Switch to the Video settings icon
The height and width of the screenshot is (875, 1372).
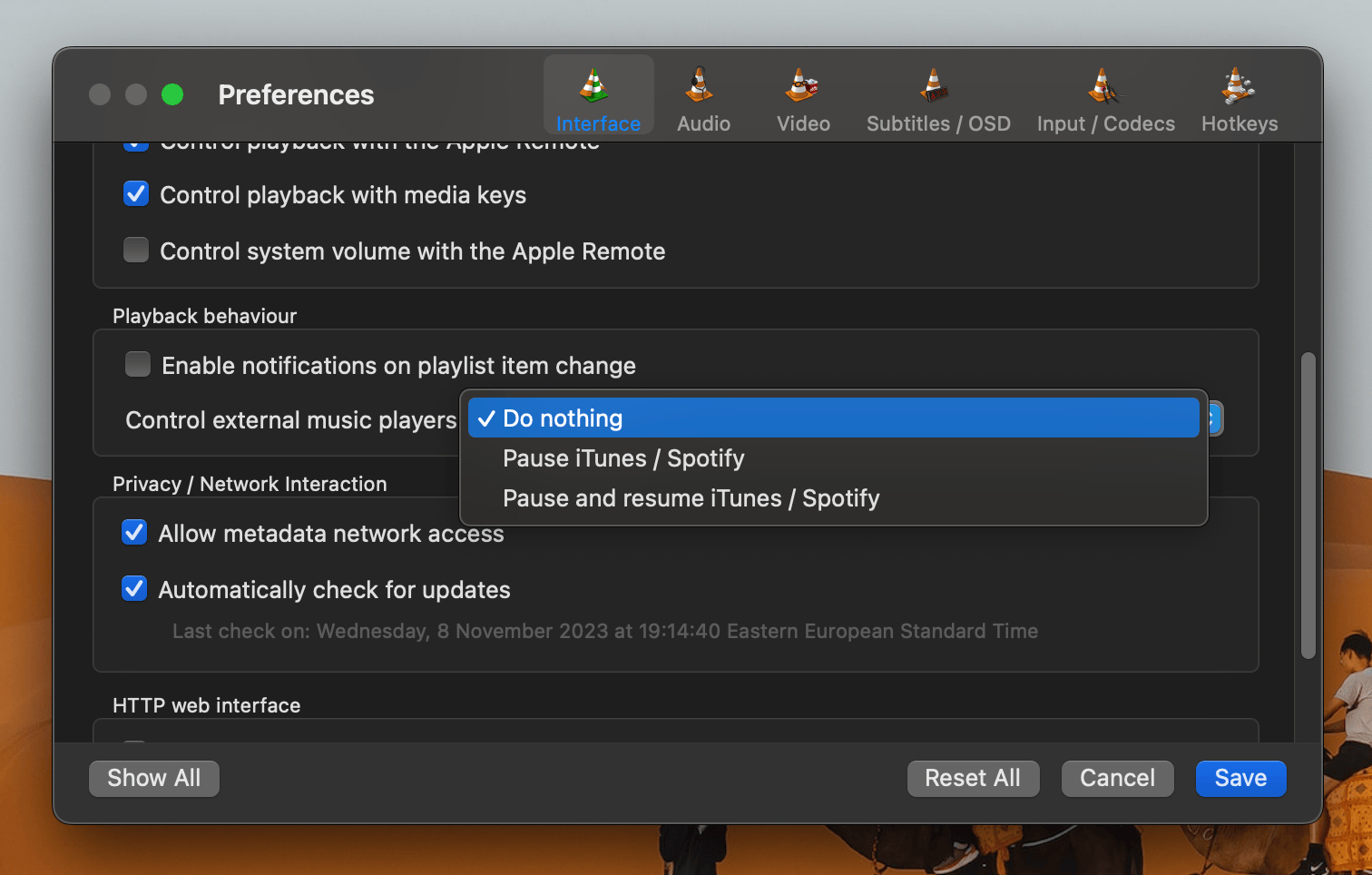tap(802, 94)
